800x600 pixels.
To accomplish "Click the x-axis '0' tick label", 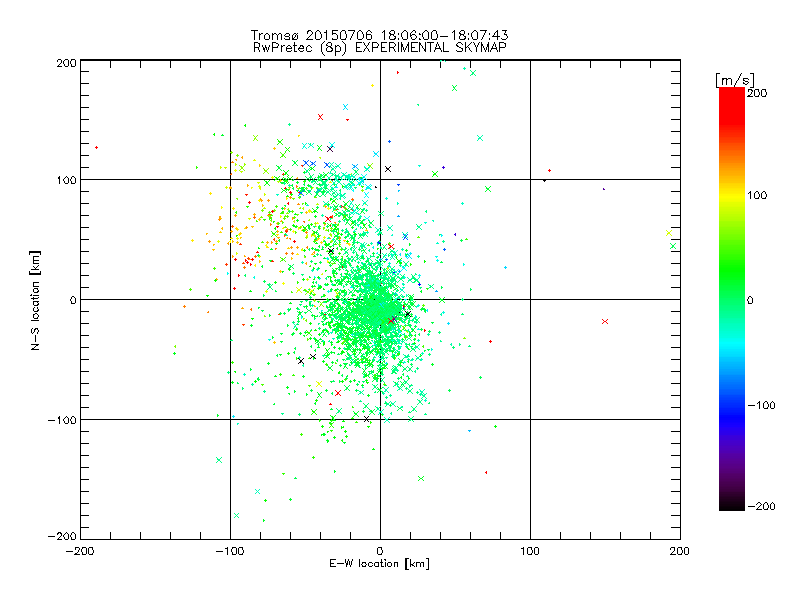I will (x=380, y=551).
